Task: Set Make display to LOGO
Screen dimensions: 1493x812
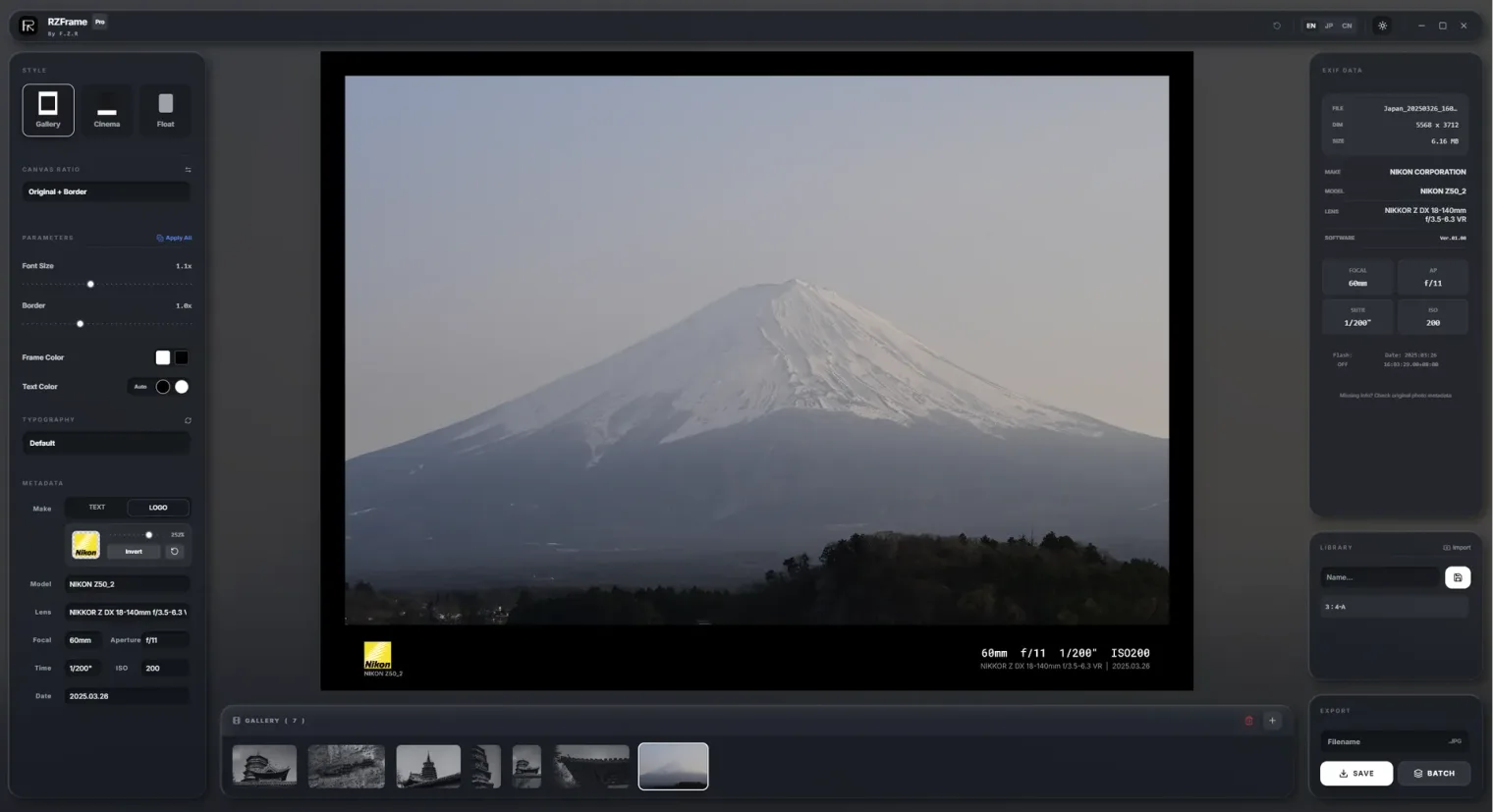Action: (158, 508)
